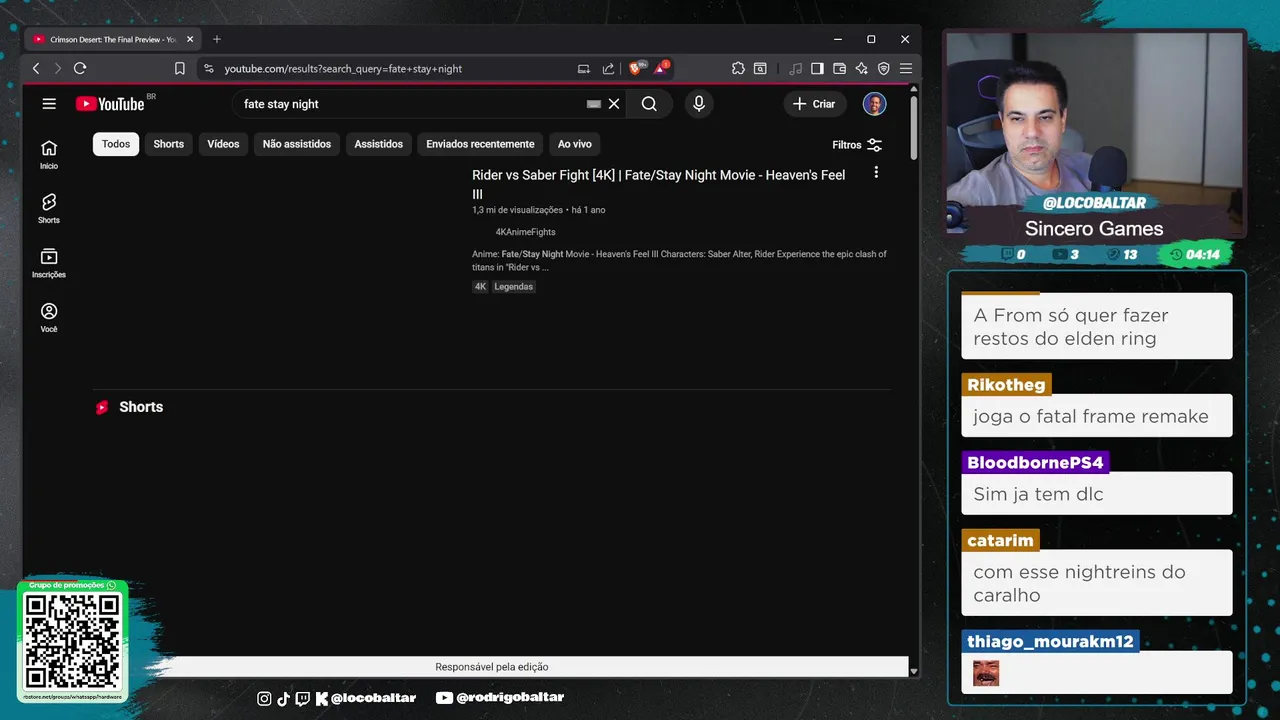
Task: Open the Brave VPN shield icon
Action: pyautogui.click(x=883, y=68)
